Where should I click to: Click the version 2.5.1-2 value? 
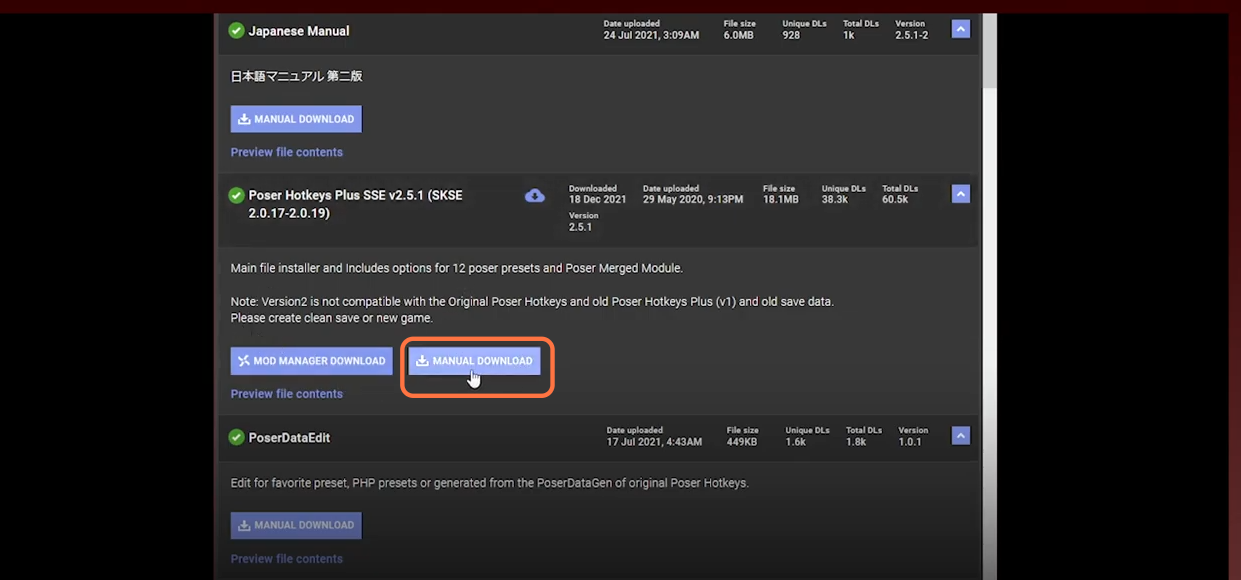[911, 35]
